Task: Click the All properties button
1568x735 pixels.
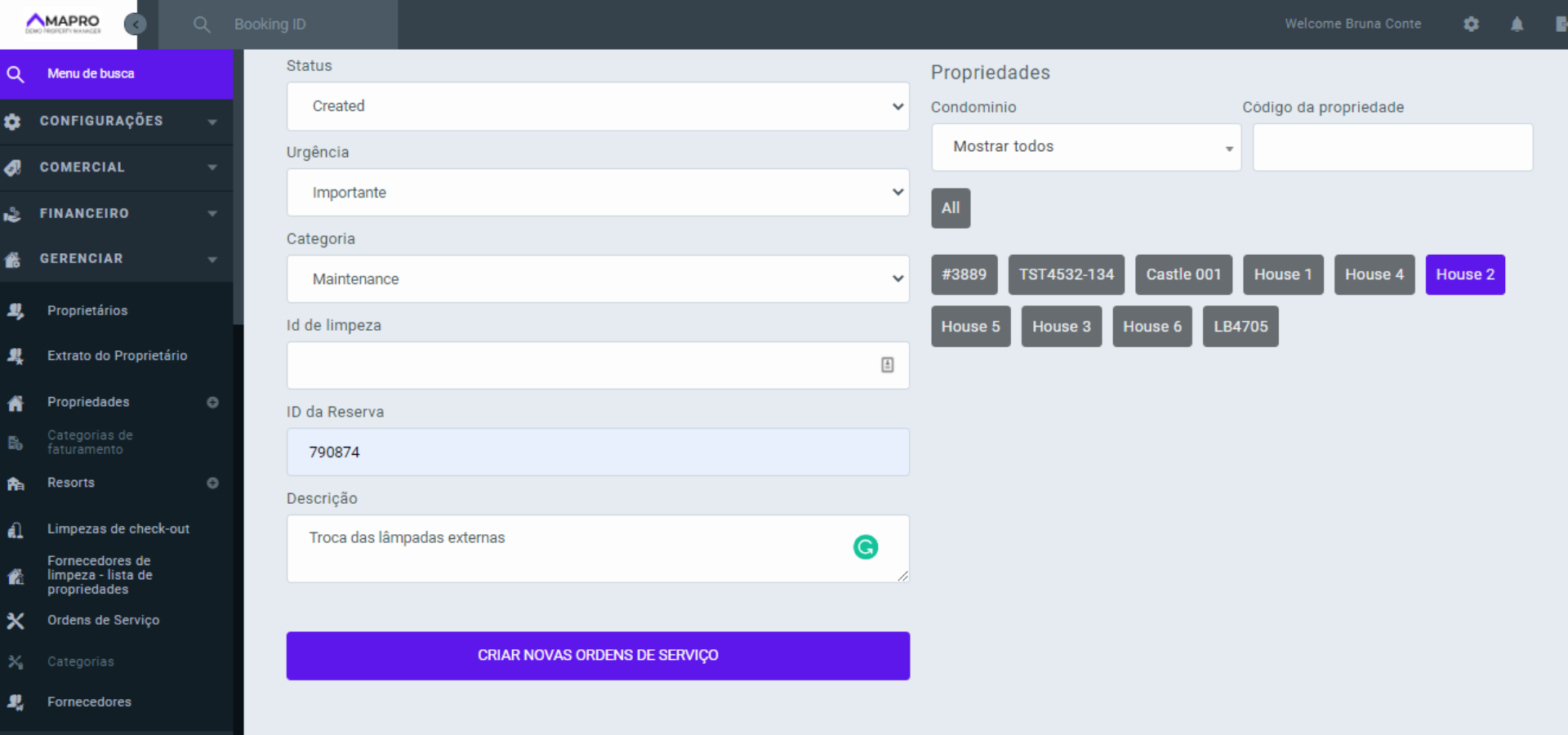Action: coord(951,208)
